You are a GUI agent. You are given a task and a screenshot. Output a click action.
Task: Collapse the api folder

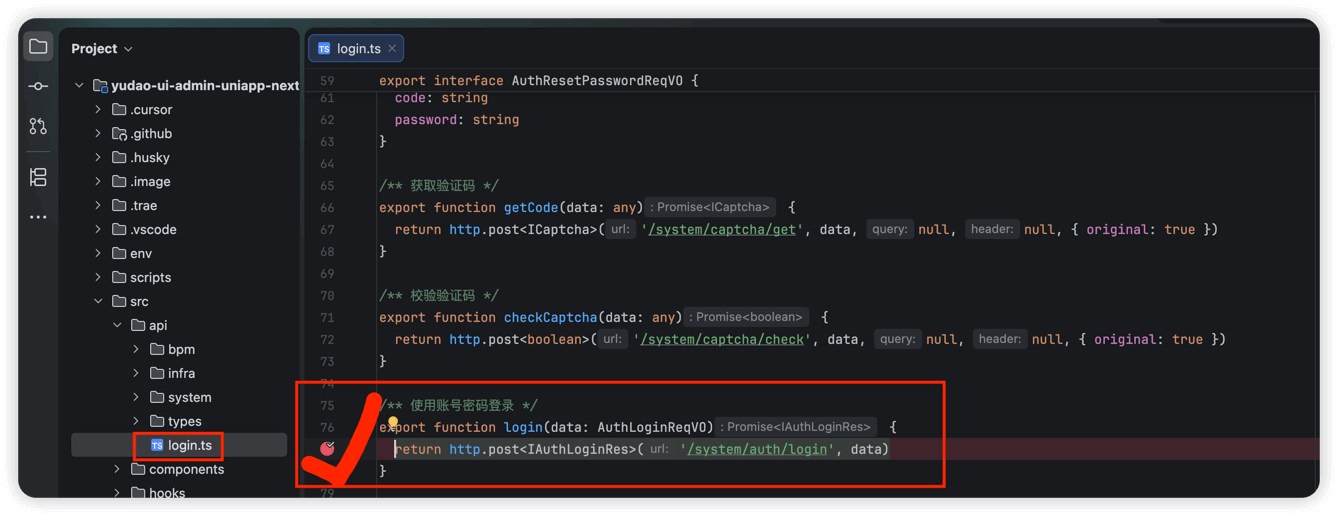click(117, 325)
